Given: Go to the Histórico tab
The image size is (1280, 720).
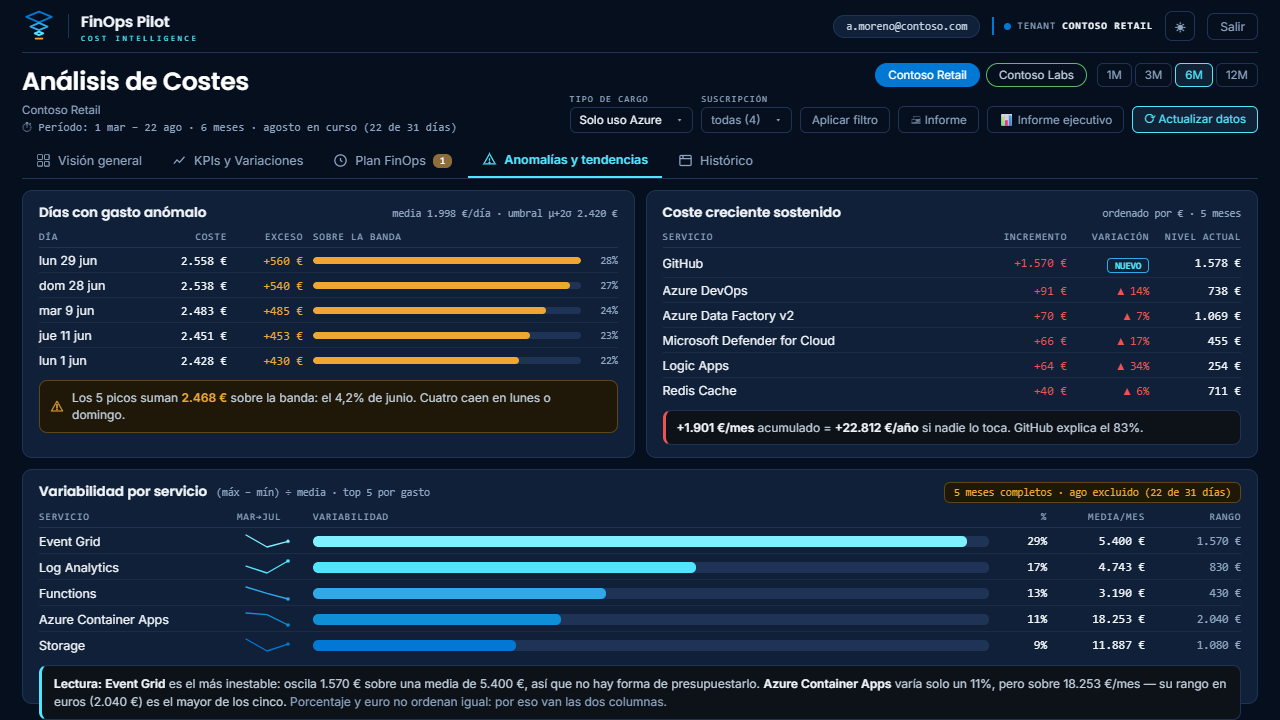Looking at the screenshot, I should pyautogui.click(x=716, y=161).
